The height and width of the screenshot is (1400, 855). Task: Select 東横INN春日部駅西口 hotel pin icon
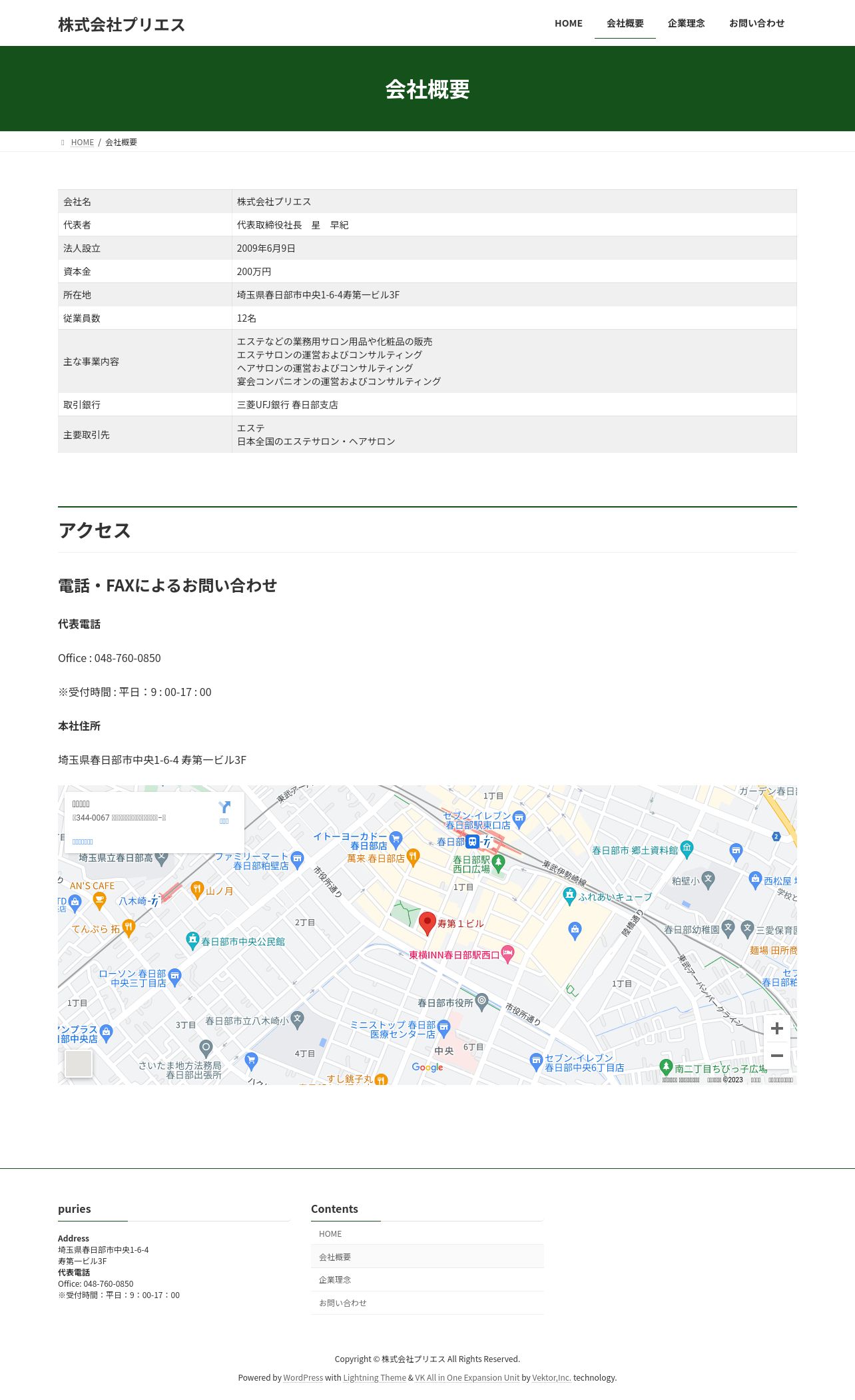(507, 954)
